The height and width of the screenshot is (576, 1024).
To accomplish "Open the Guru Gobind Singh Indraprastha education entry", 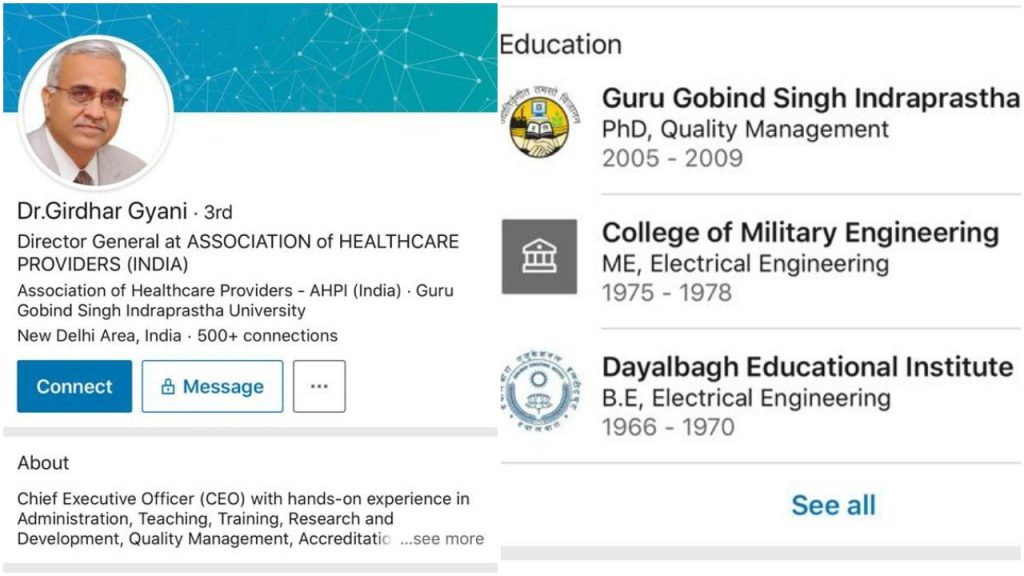I will point(810,99).
